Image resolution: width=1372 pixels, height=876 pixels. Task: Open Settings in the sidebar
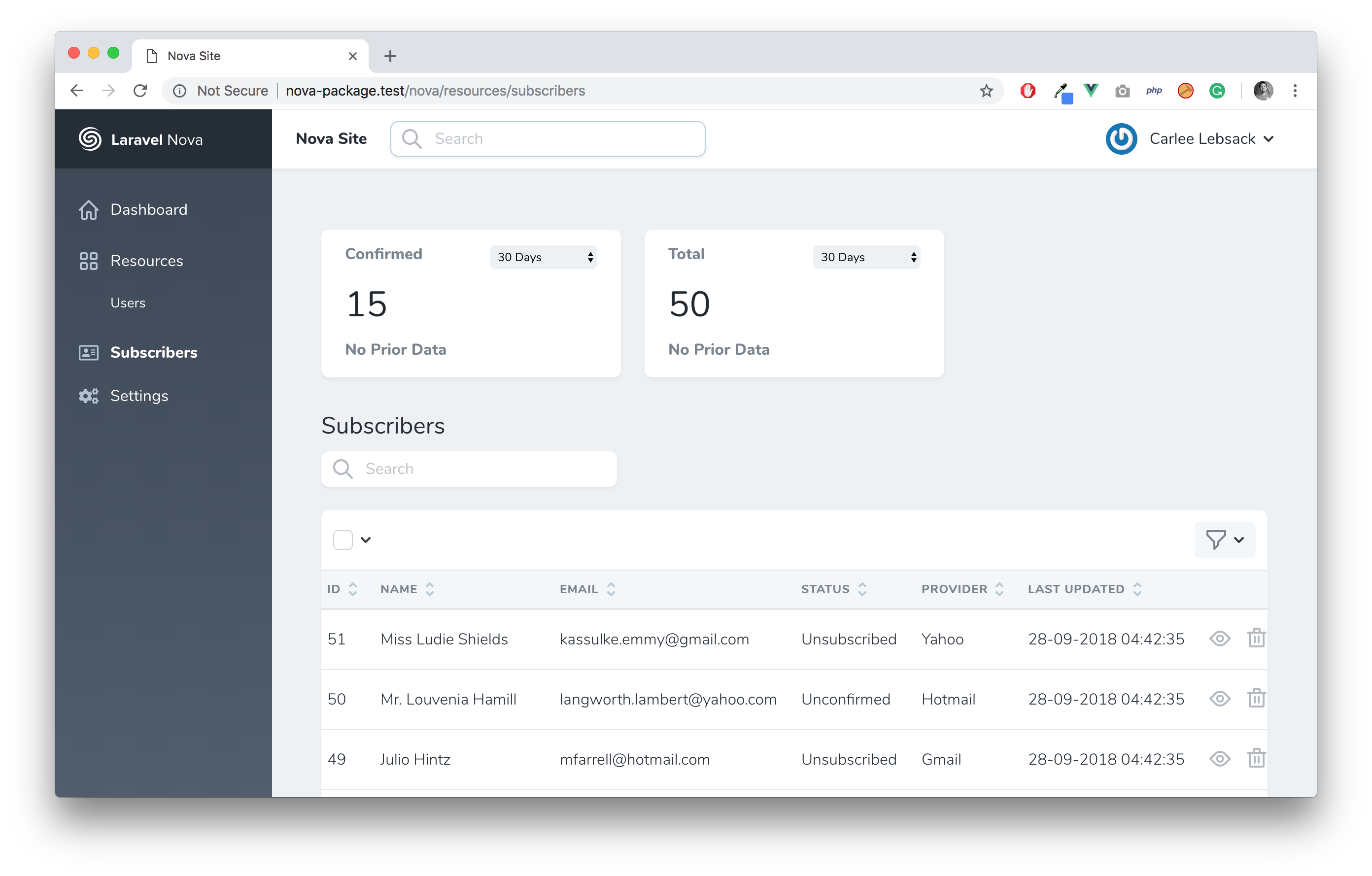[x=139, y=396]
